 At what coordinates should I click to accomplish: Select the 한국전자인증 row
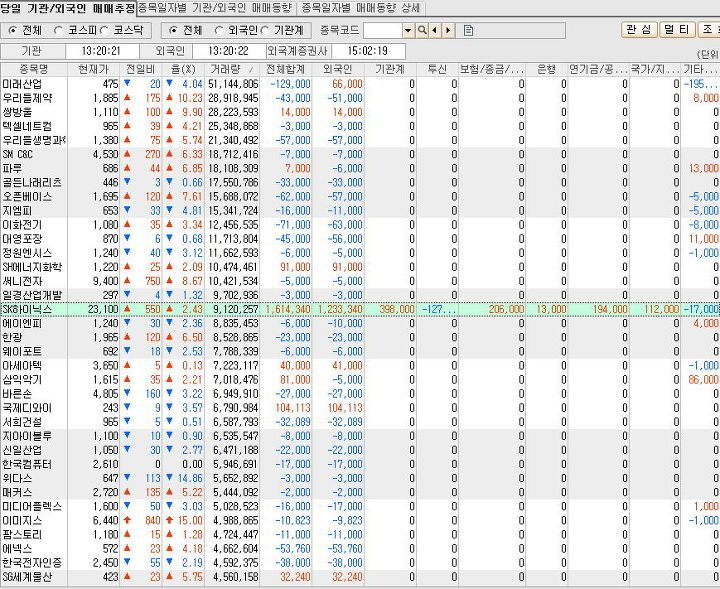coord(360,563)
